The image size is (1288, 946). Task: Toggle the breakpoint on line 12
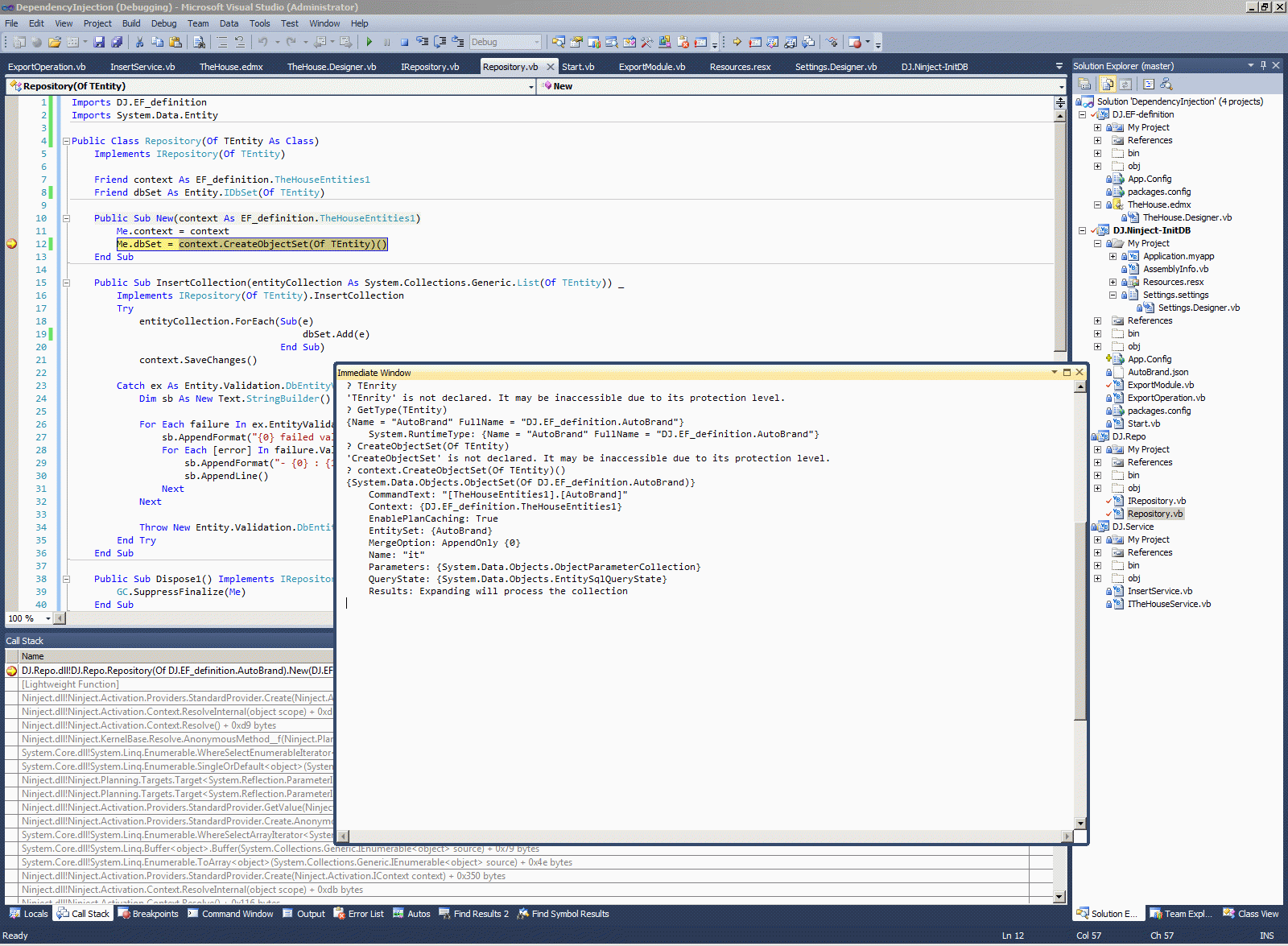(11, 244)
